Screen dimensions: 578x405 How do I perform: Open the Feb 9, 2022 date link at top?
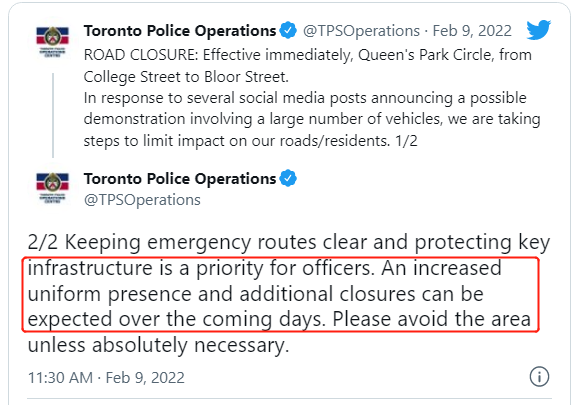pos(472,31)
